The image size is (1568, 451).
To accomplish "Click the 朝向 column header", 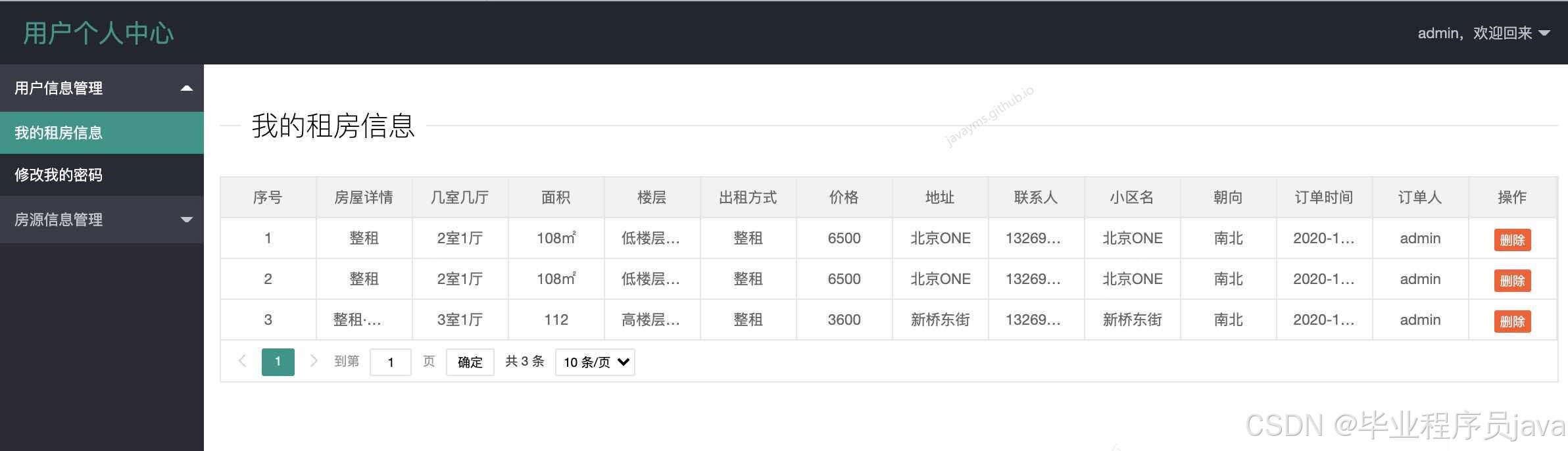I will pos(1228,197).
